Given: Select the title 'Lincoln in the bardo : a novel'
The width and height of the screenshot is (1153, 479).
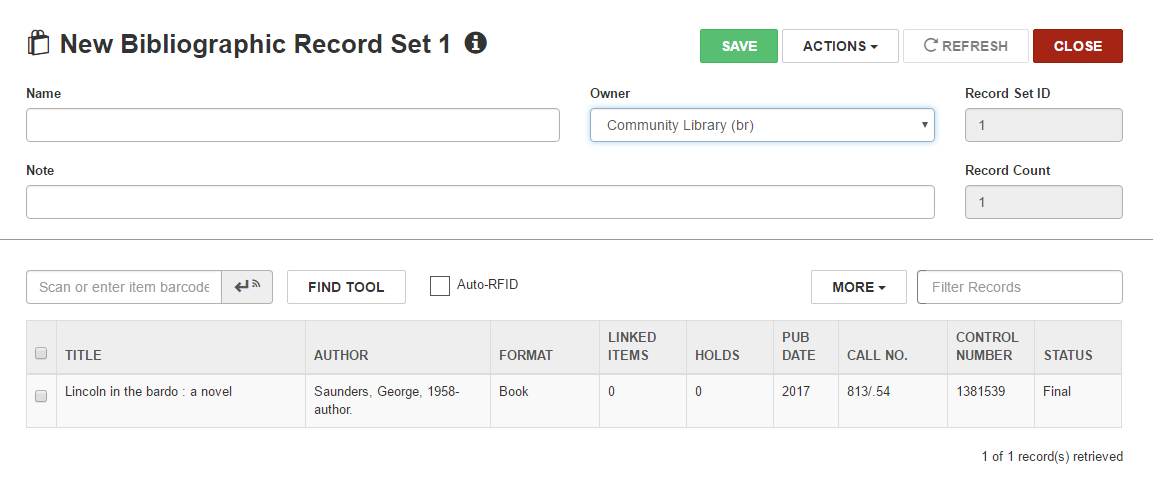Looking at the screenshot, I should 149,391.
